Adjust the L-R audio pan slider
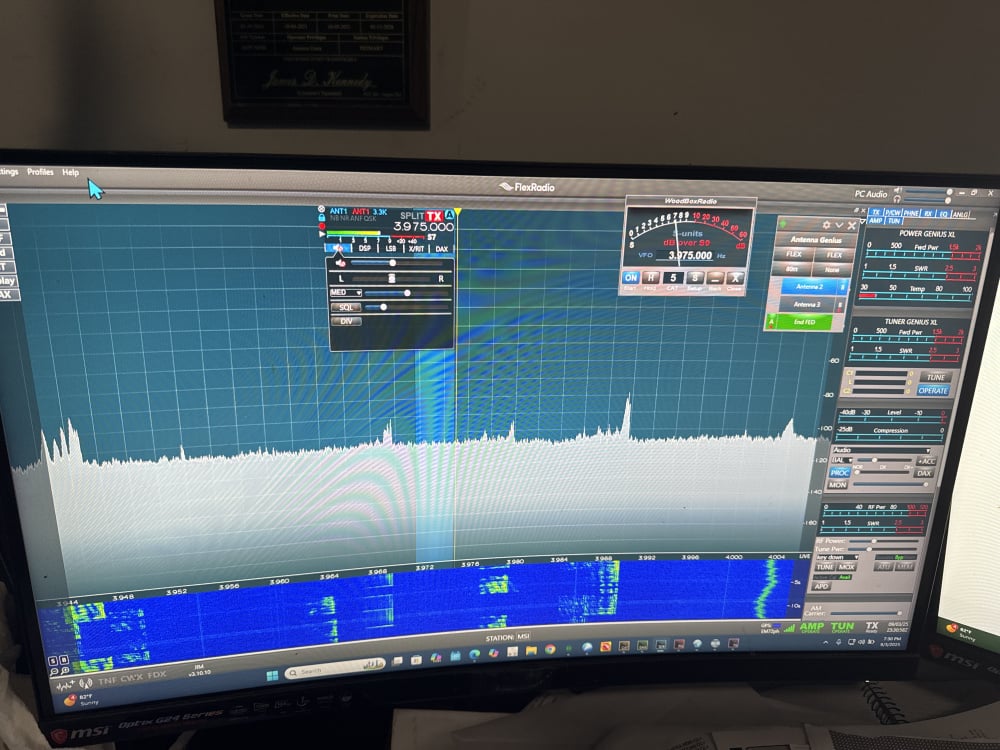This screenshot has height=750, width=1000. coord(392,279)
